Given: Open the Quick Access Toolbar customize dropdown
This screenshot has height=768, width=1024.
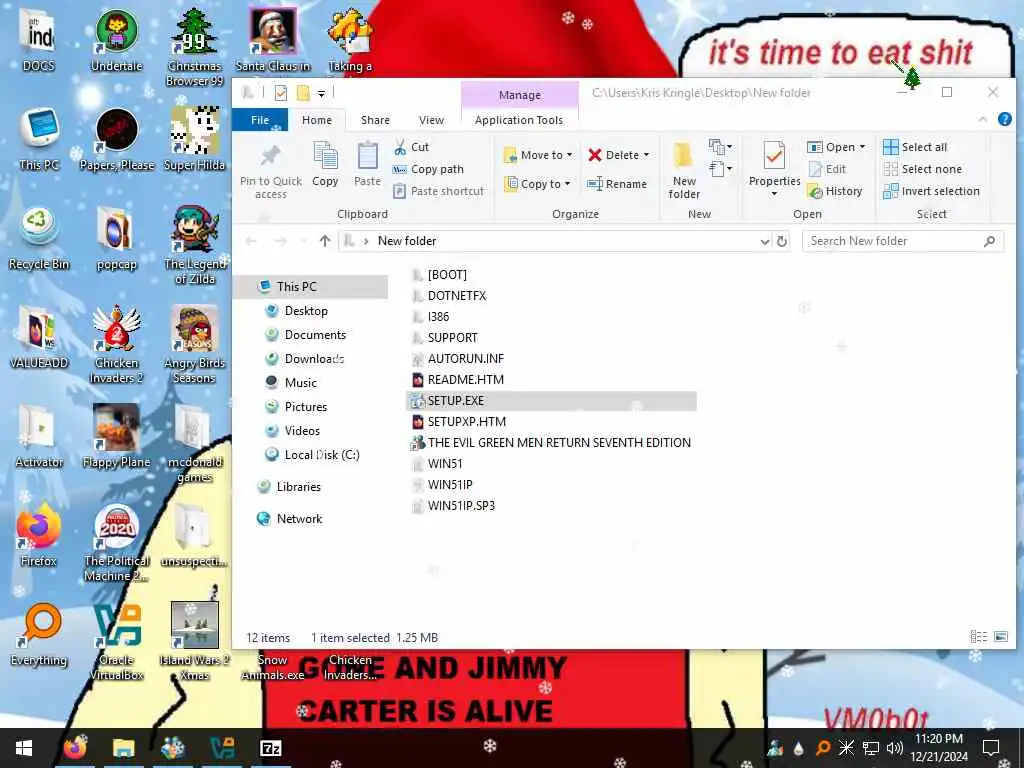Looking at the screenshot, I should tap(321, 94).
